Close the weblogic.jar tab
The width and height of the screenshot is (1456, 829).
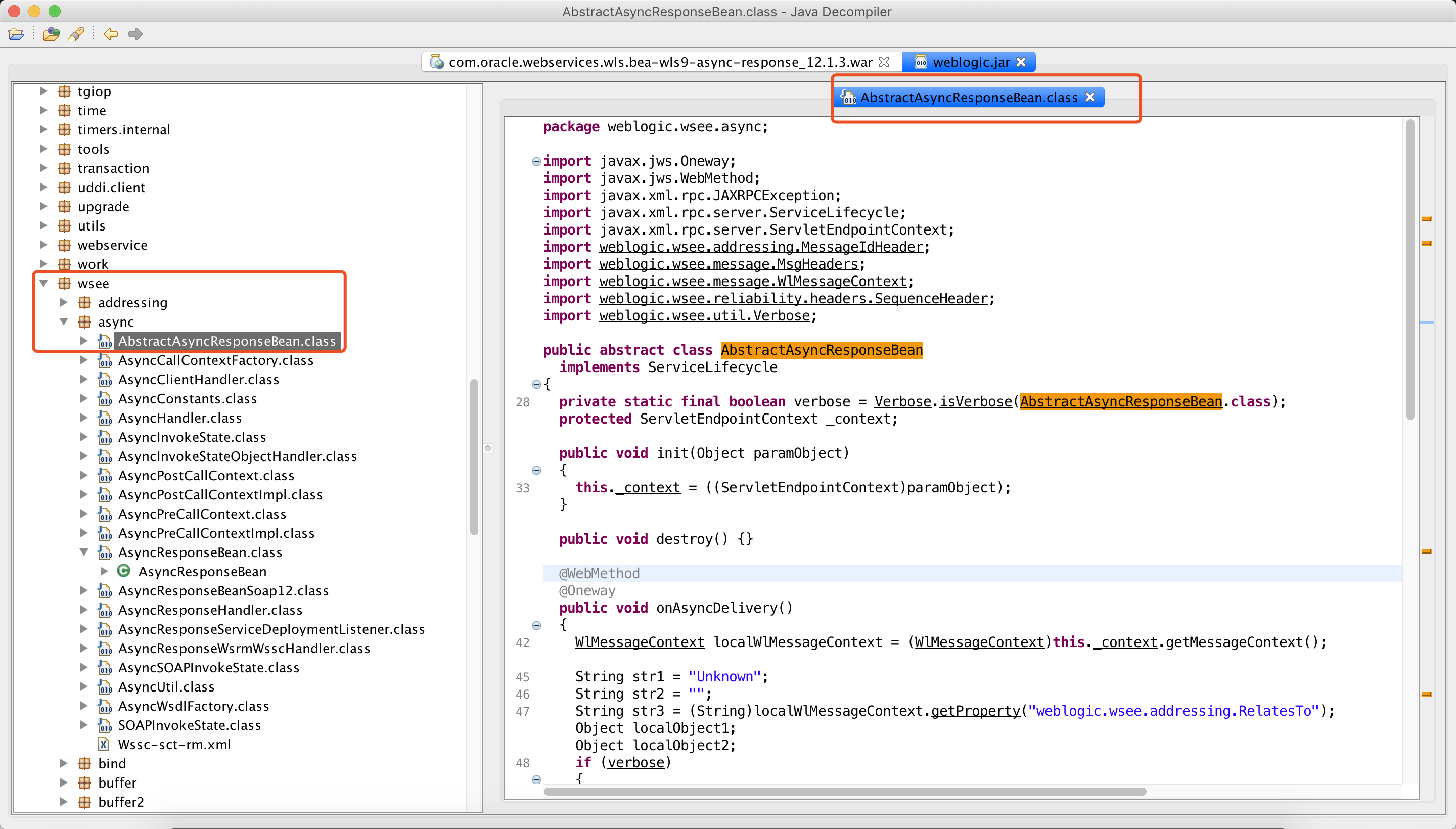tap(1021, 62)
